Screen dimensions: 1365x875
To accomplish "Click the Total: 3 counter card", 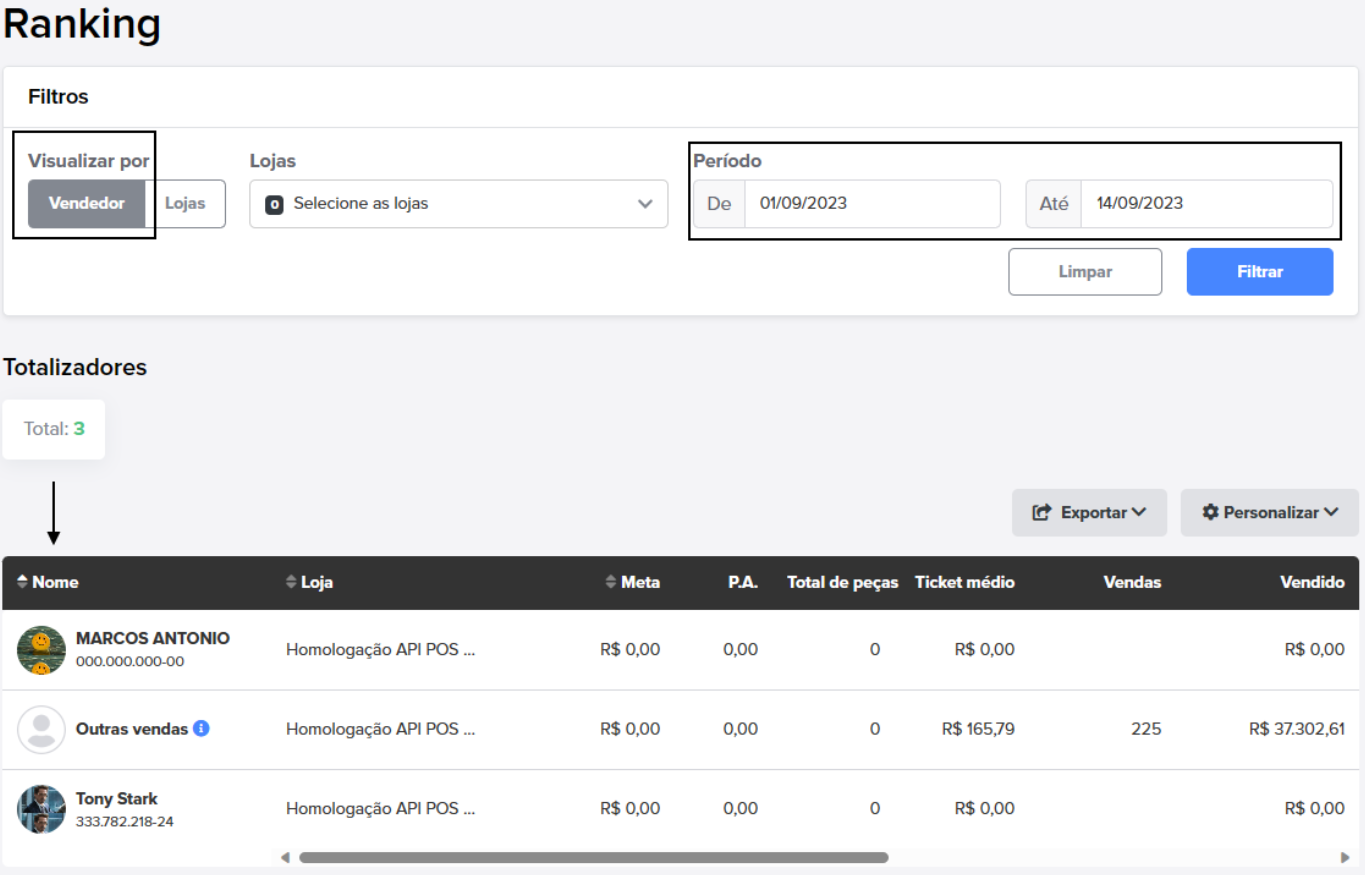I will tap(54, 429).
